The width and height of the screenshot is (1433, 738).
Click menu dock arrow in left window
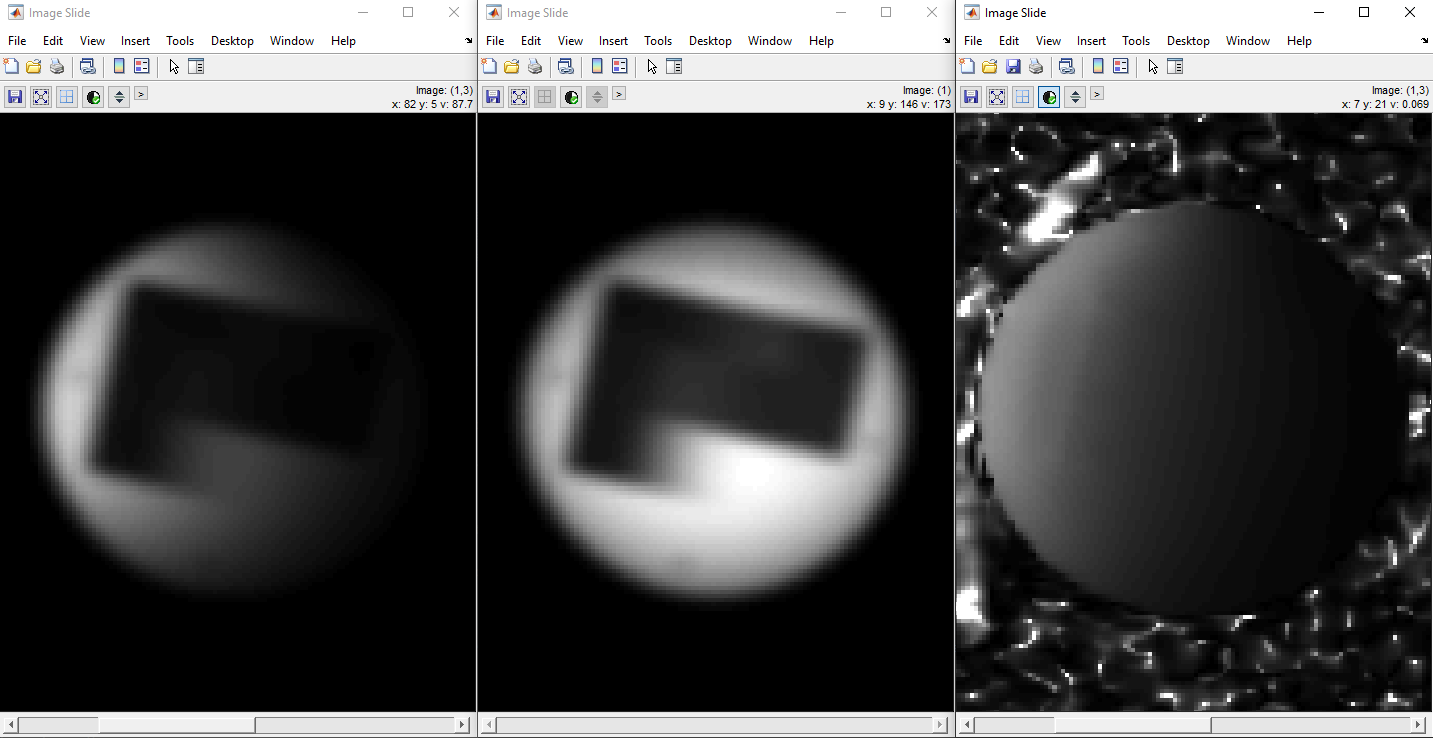coord(469,41)
